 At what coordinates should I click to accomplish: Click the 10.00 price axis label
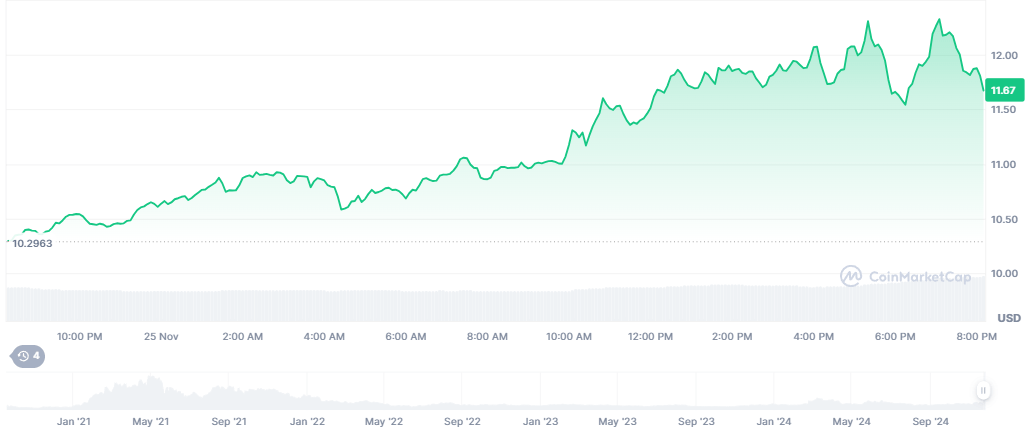pyautogui.click(x=1003, y=273)
